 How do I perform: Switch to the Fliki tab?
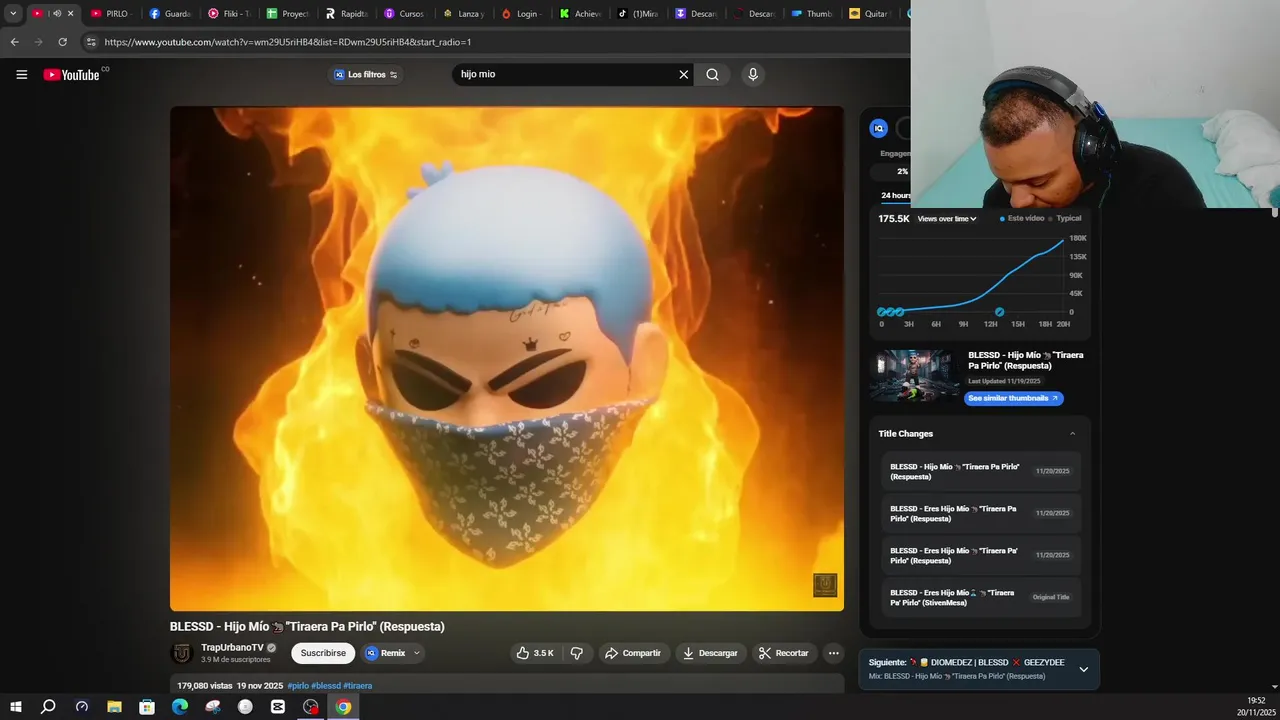coord(228,14)
